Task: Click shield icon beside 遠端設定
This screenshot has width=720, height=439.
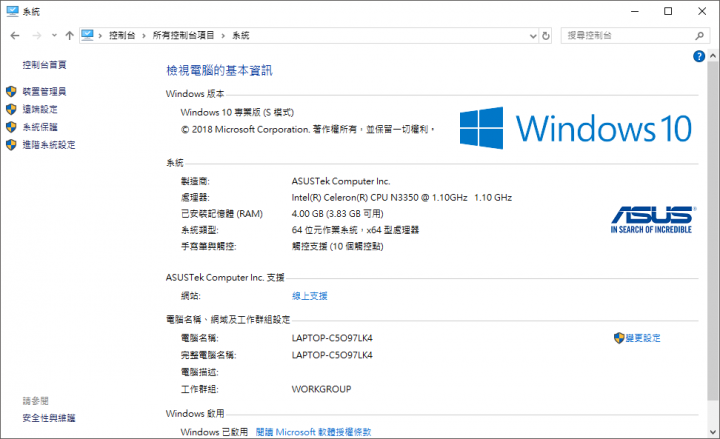Action: pyautogui.click(x=11, y=109)
